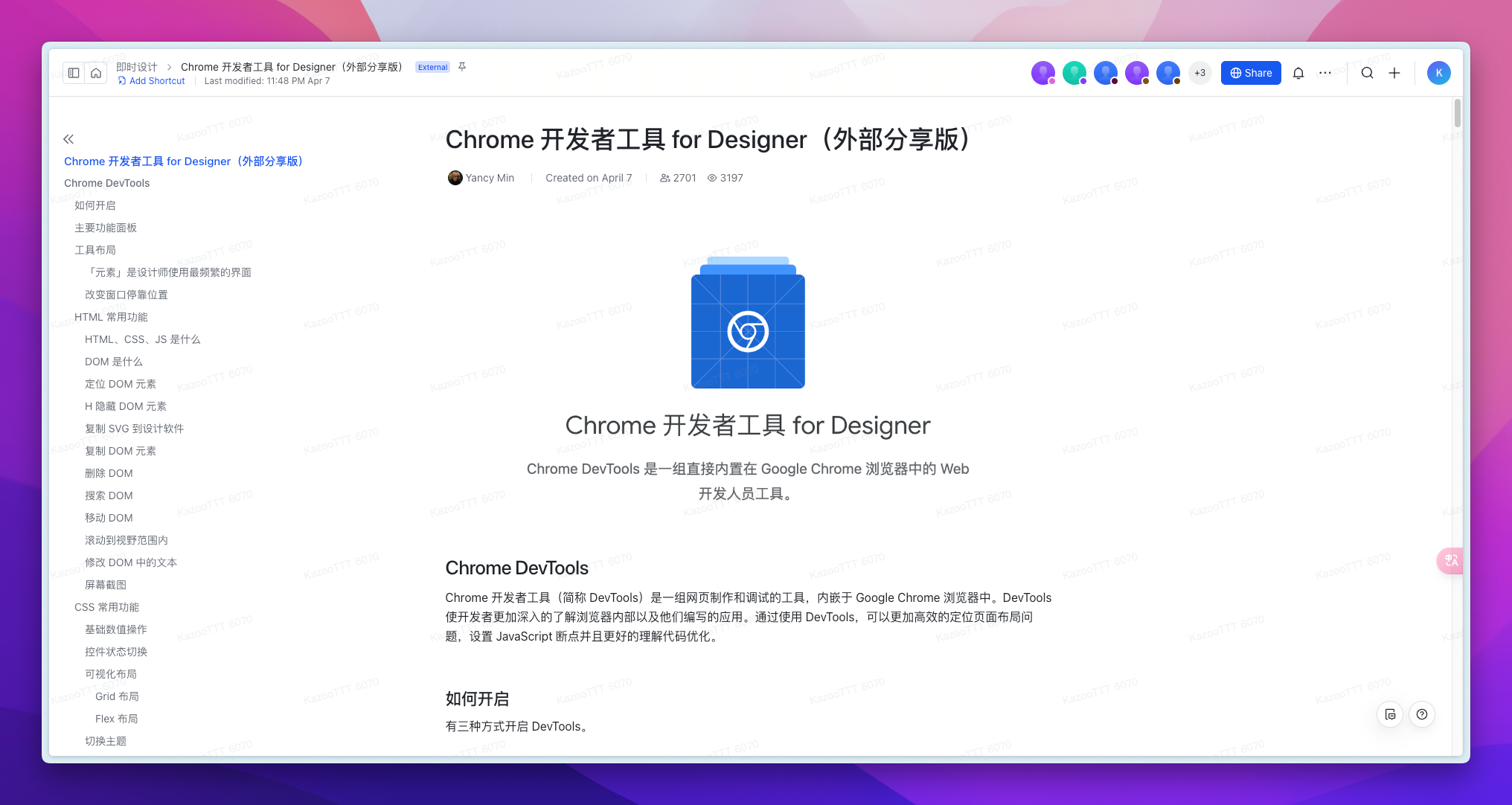Click the blue Share button
This screenshot has width=1512, height=805.
coord(1251,73)
